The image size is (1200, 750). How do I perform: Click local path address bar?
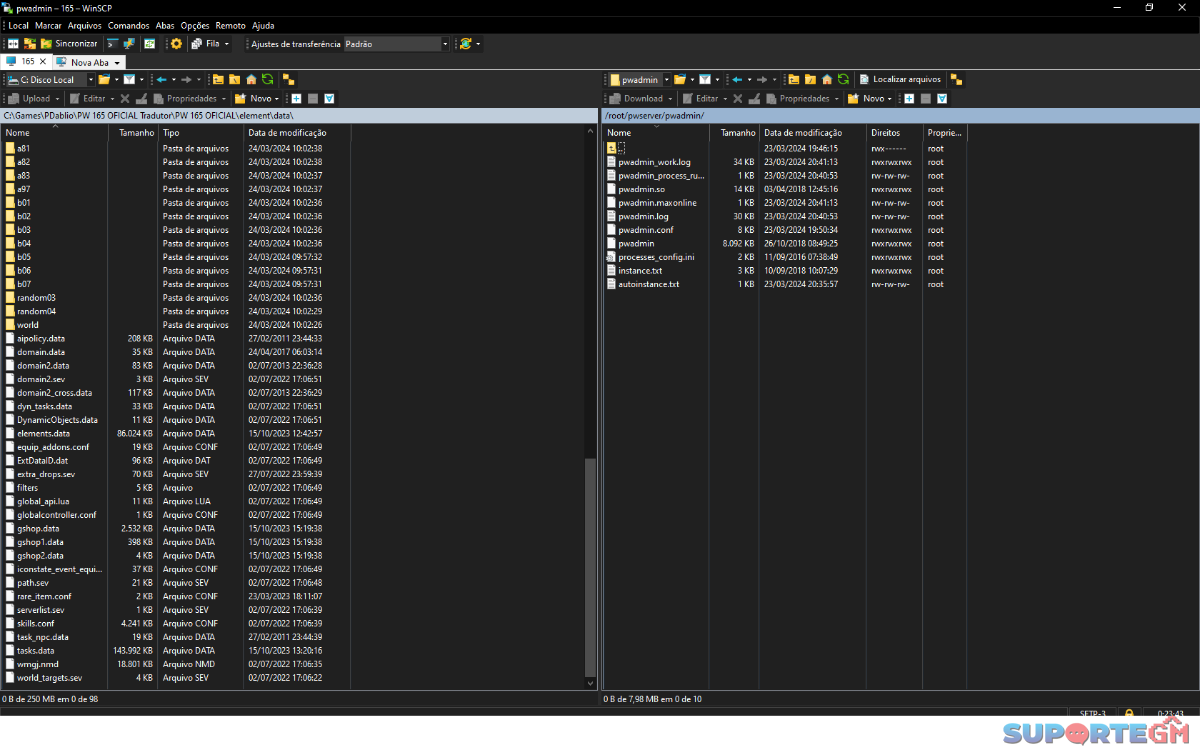tap(299, 116)
